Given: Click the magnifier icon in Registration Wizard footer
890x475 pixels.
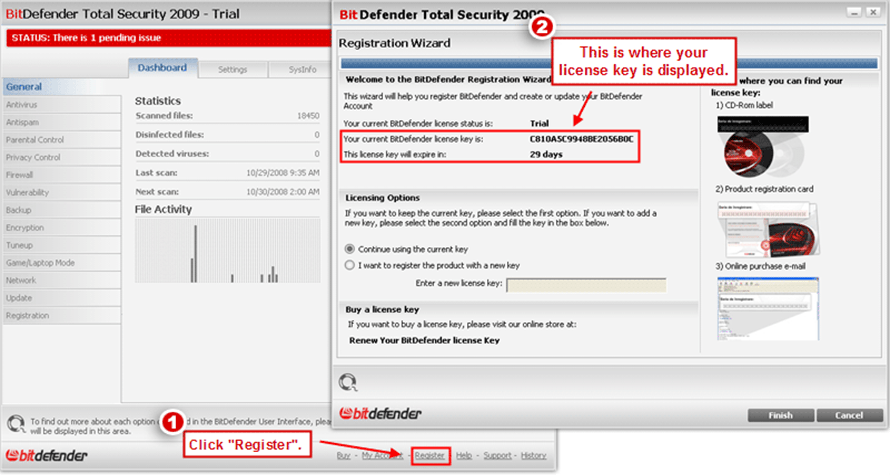Looking at the screenshot, I should 348,383.
